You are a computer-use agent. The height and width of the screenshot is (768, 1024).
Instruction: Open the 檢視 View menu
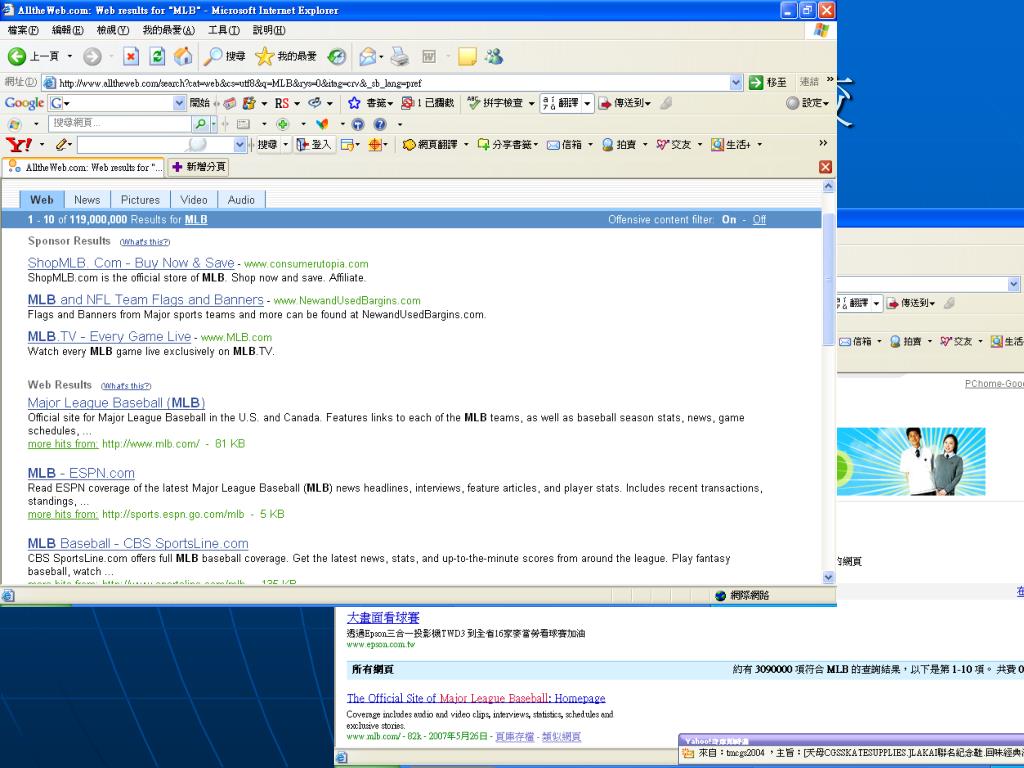[113, 30]
